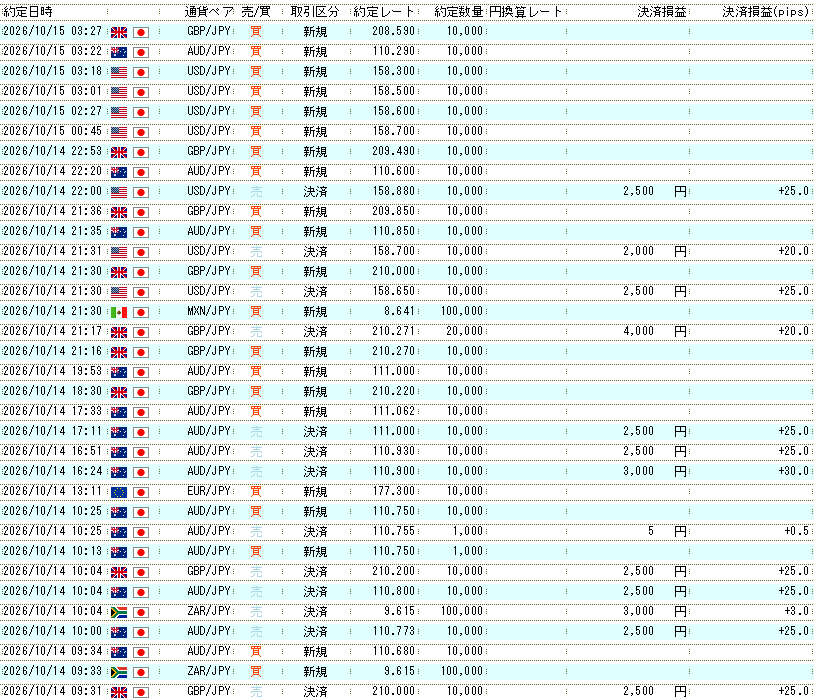Viewport: 814px width, 699px height.
Task: Click the US flag in the 03:18 USD/JPY row
Action: click(119, 72)
